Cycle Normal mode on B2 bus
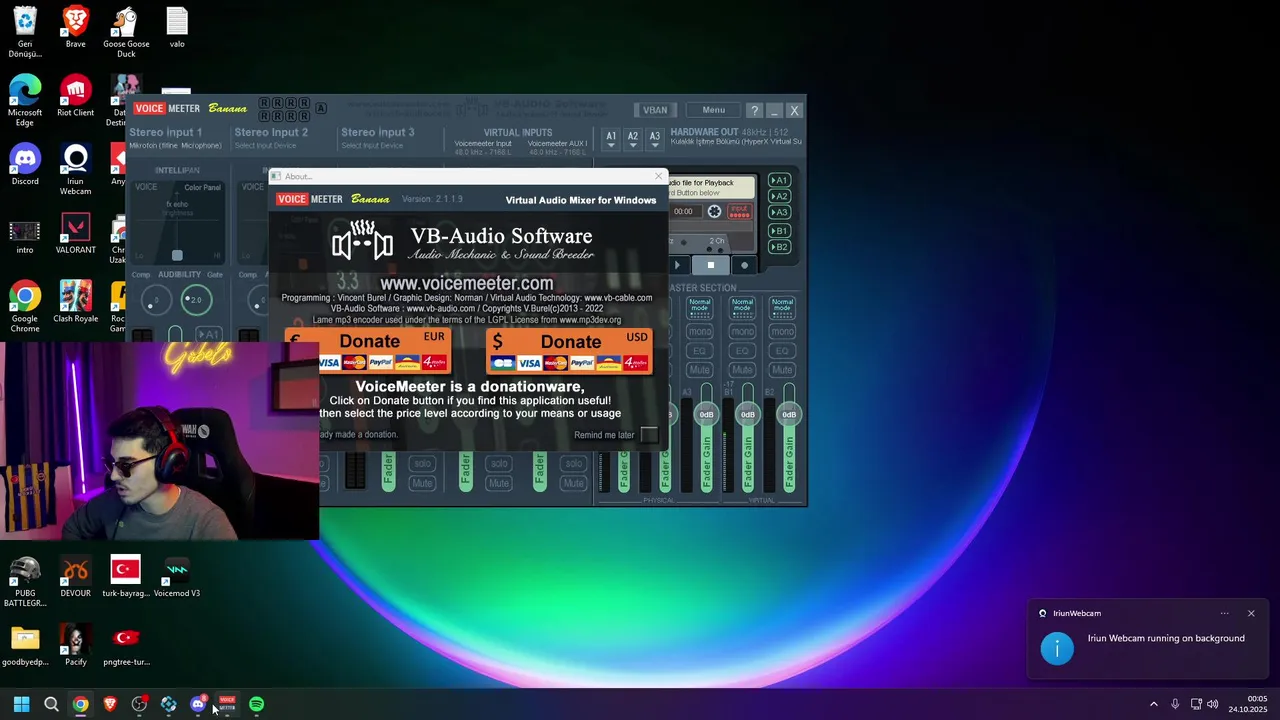This screenshot has width=1280, height=720. (783, 307)
